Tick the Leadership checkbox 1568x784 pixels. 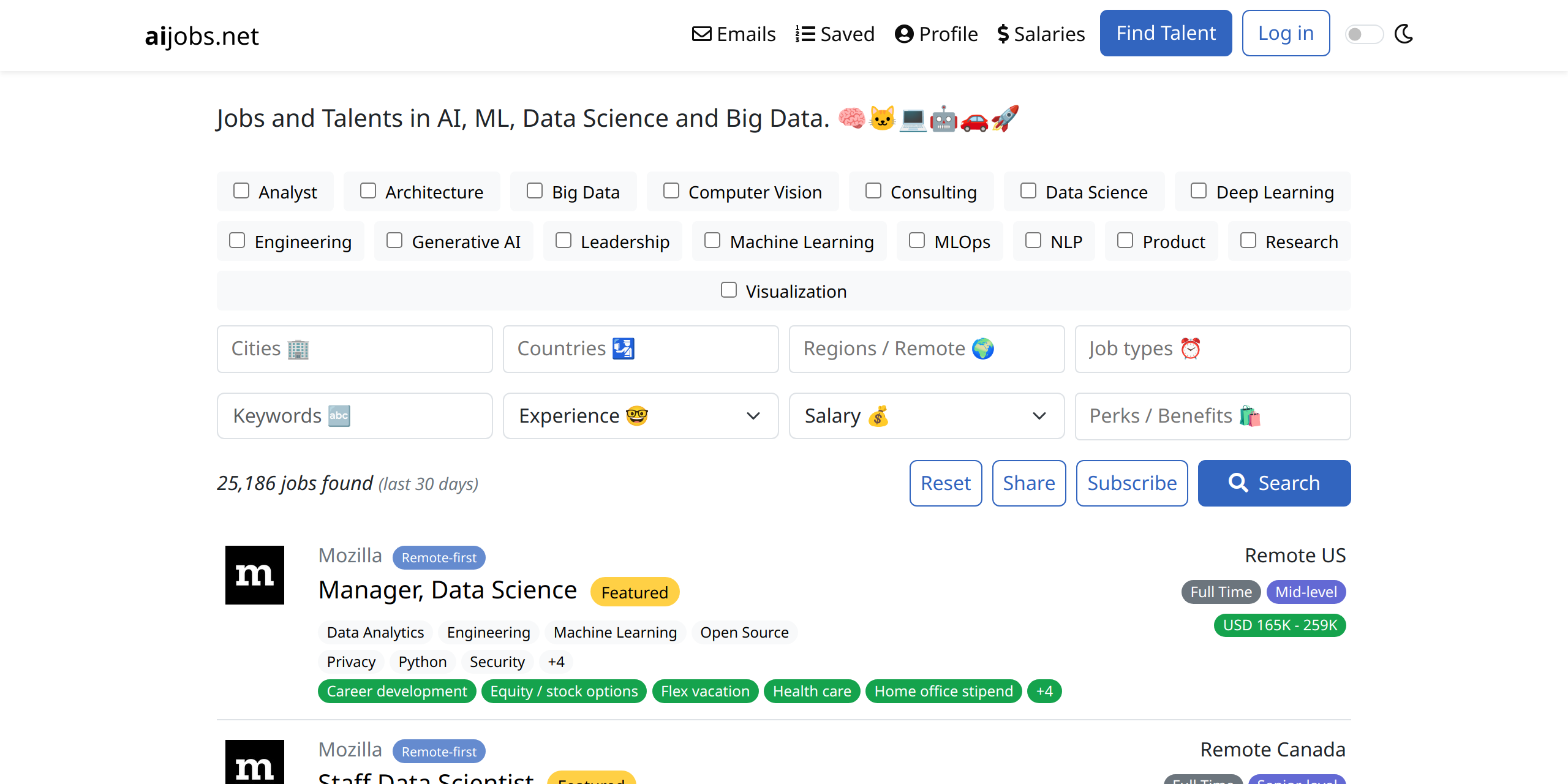click(563, 241)
